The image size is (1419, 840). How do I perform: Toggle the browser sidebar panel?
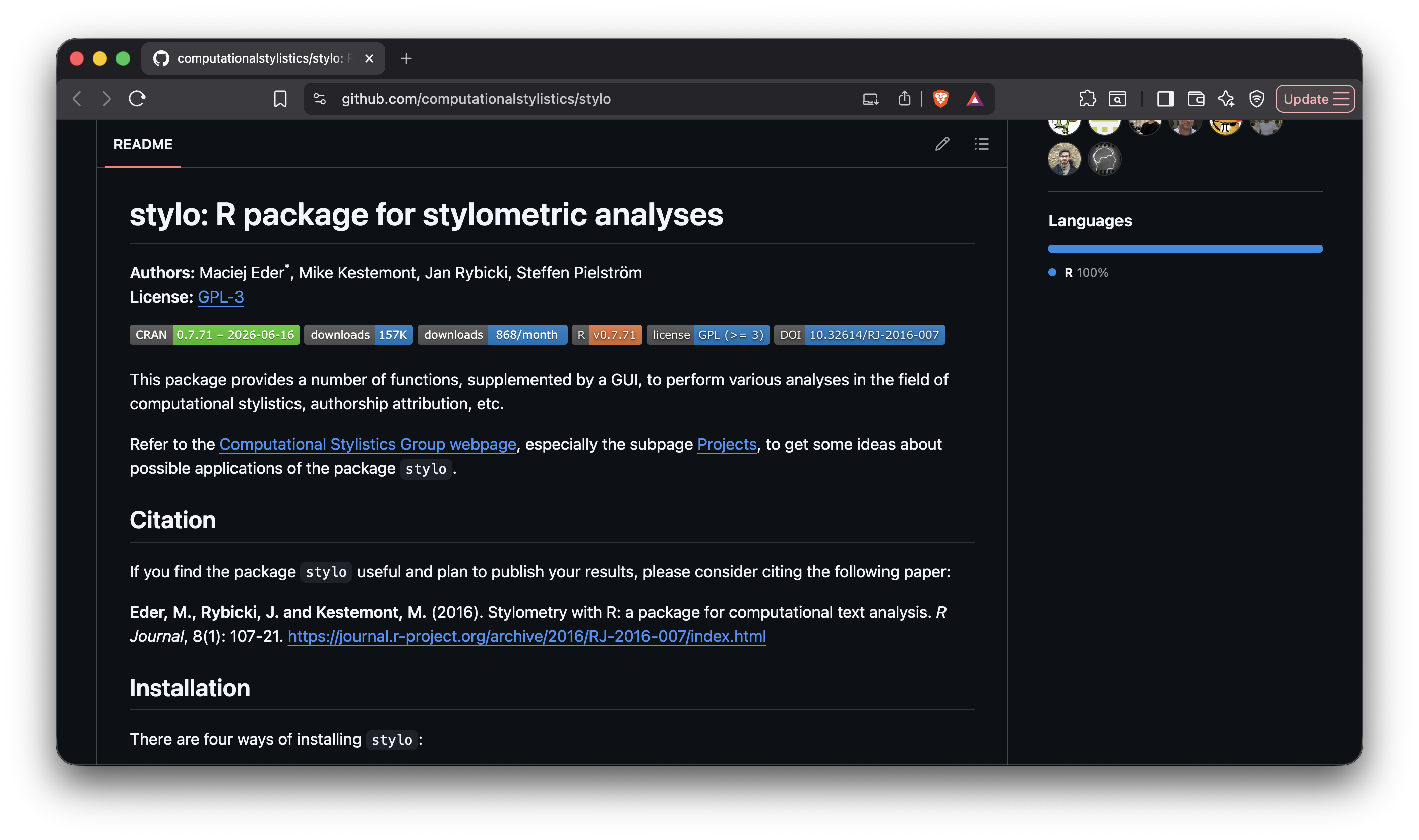coord(1165,99)
